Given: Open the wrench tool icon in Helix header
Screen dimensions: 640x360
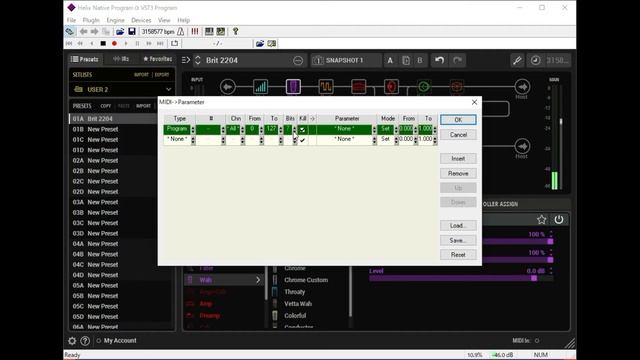Looking at the screenshot, I should (x=517, y=60).
